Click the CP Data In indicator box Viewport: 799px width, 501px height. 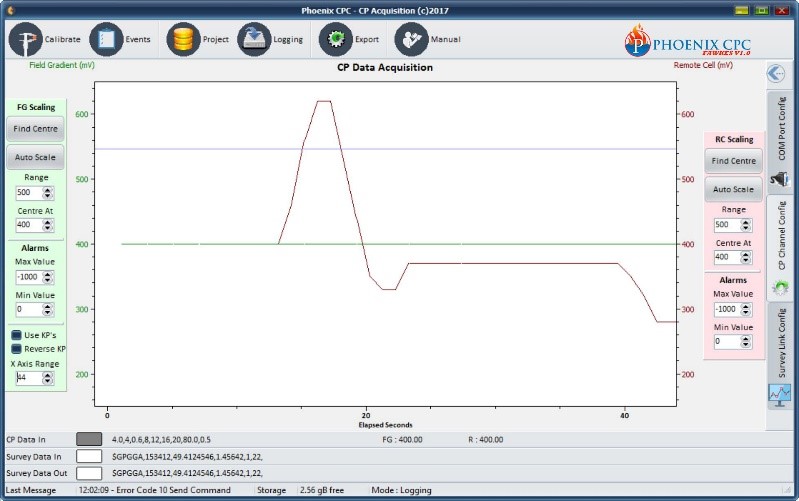coord(90,439)
